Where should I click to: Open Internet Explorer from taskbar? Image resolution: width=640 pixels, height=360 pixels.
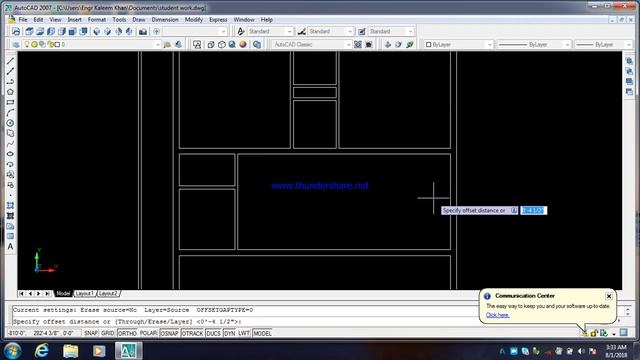41,351
